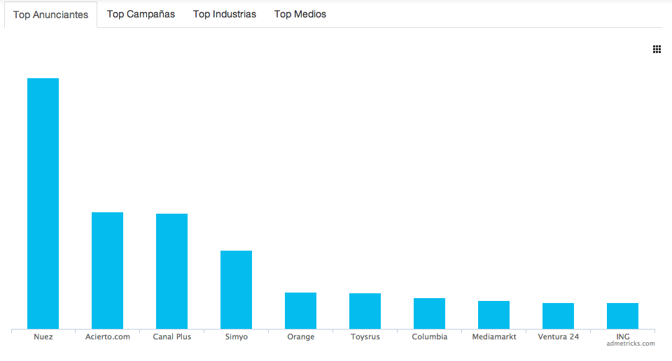Click the 'Ventura 24' axis label
Image resolution: width=672 pixels, height=361 pixels.
pos(558,337)
